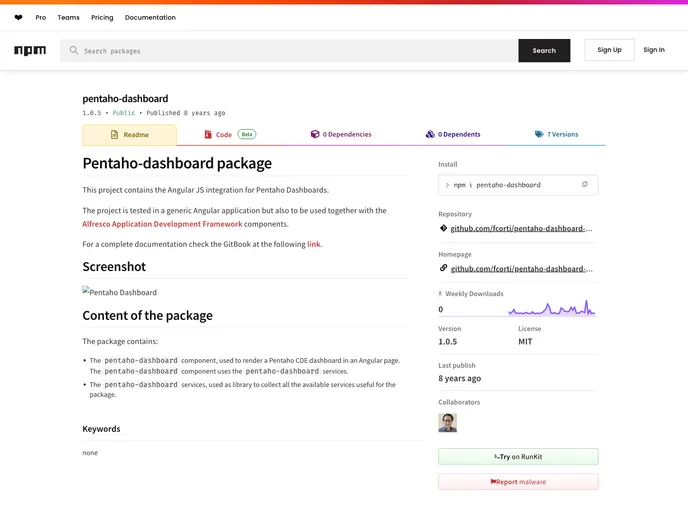Click the MIT license value

point(525,342)
